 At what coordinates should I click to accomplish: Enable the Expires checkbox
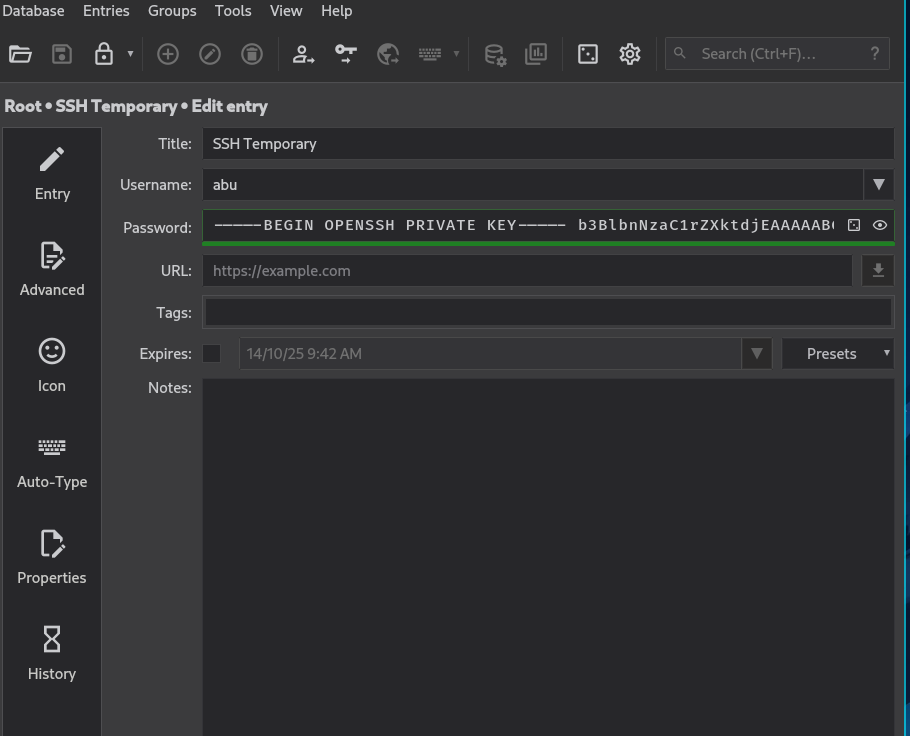[x=211, y=353]
